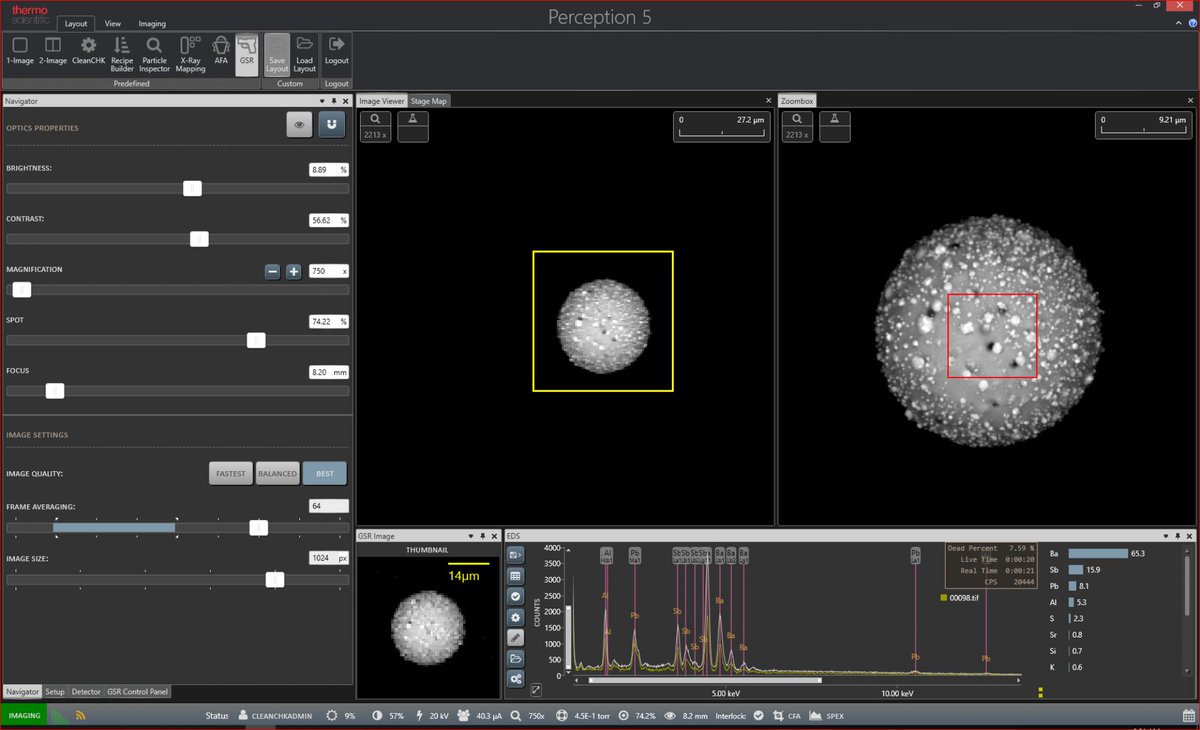Open the Layout ribbon tab
1200x730 pixels.
(76, 23)
